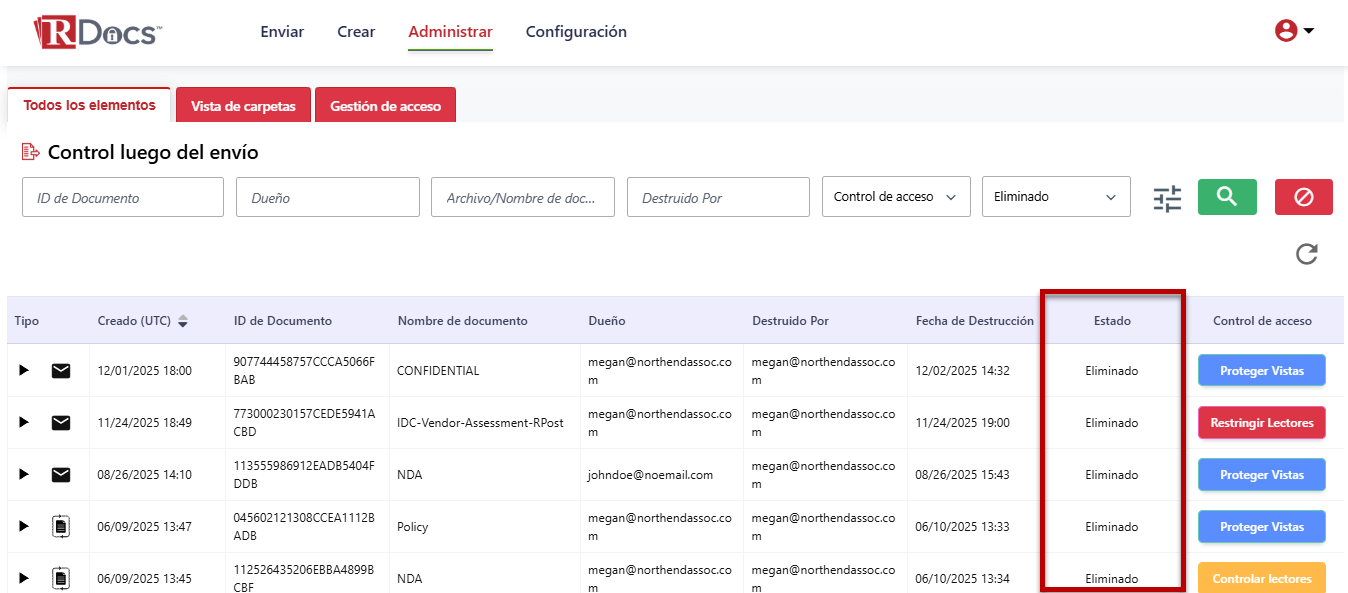1348x593 pixels.
Task: Click Proteger Vistas for CONFIDENTIAL document
Action: pos(1261,371)
